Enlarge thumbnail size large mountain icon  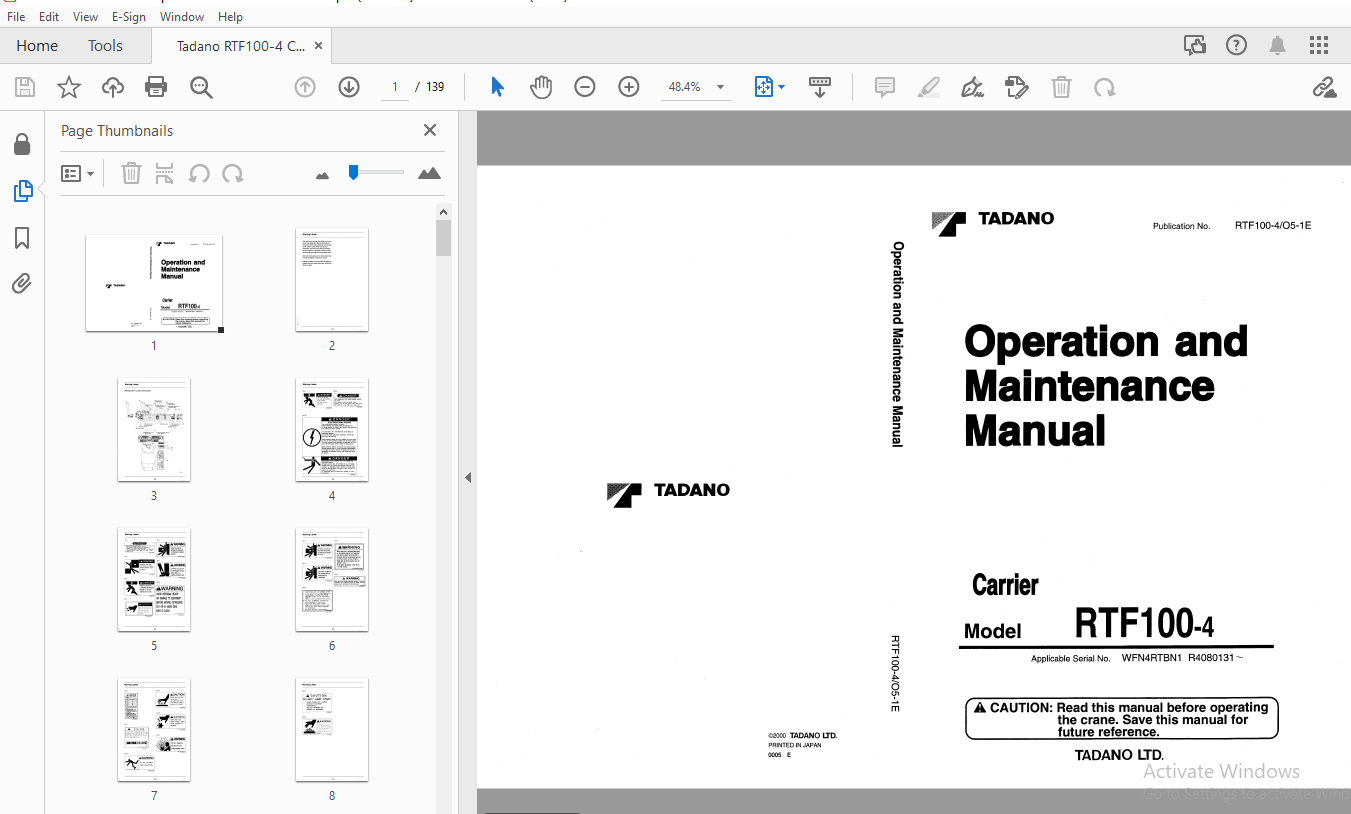(429, 173)
